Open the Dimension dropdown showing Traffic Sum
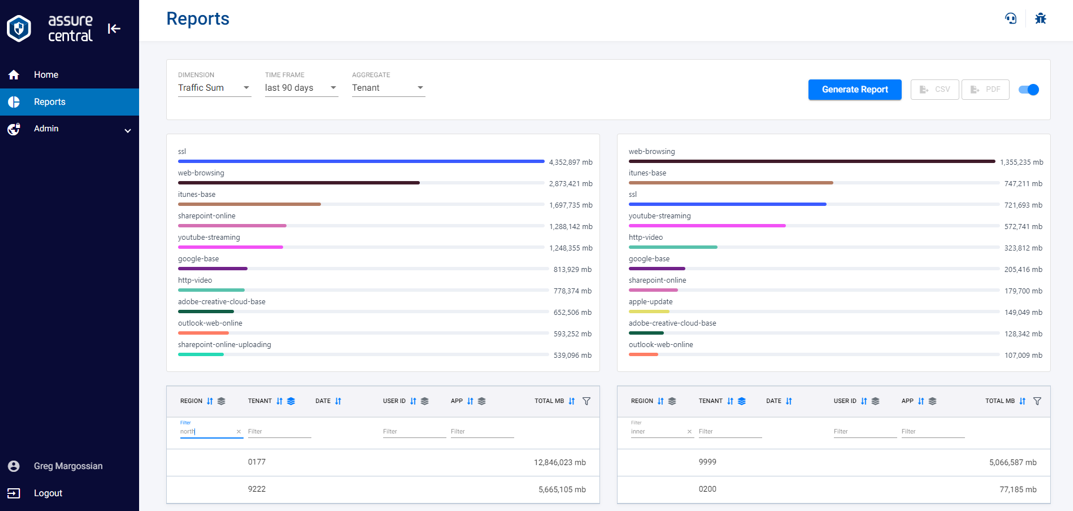Screen dimensions: 1073x511 (214, 88)
